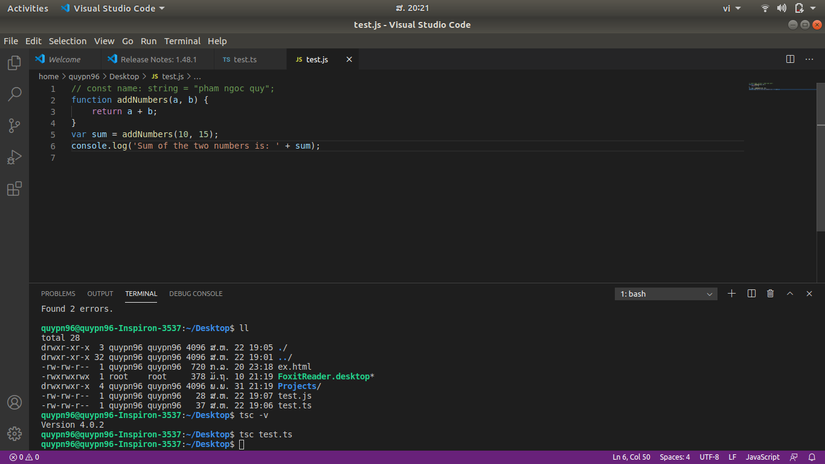Maximize panel size with up chevron

pyautogui.click(x=790, y=294)
